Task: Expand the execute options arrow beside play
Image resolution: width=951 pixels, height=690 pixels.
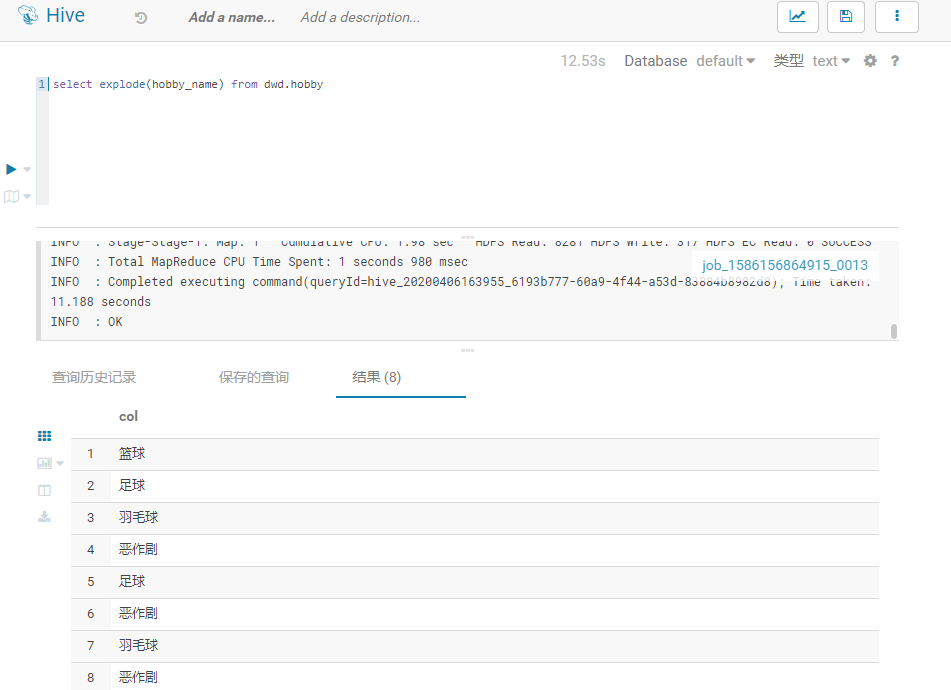Action: click(27, 170)
